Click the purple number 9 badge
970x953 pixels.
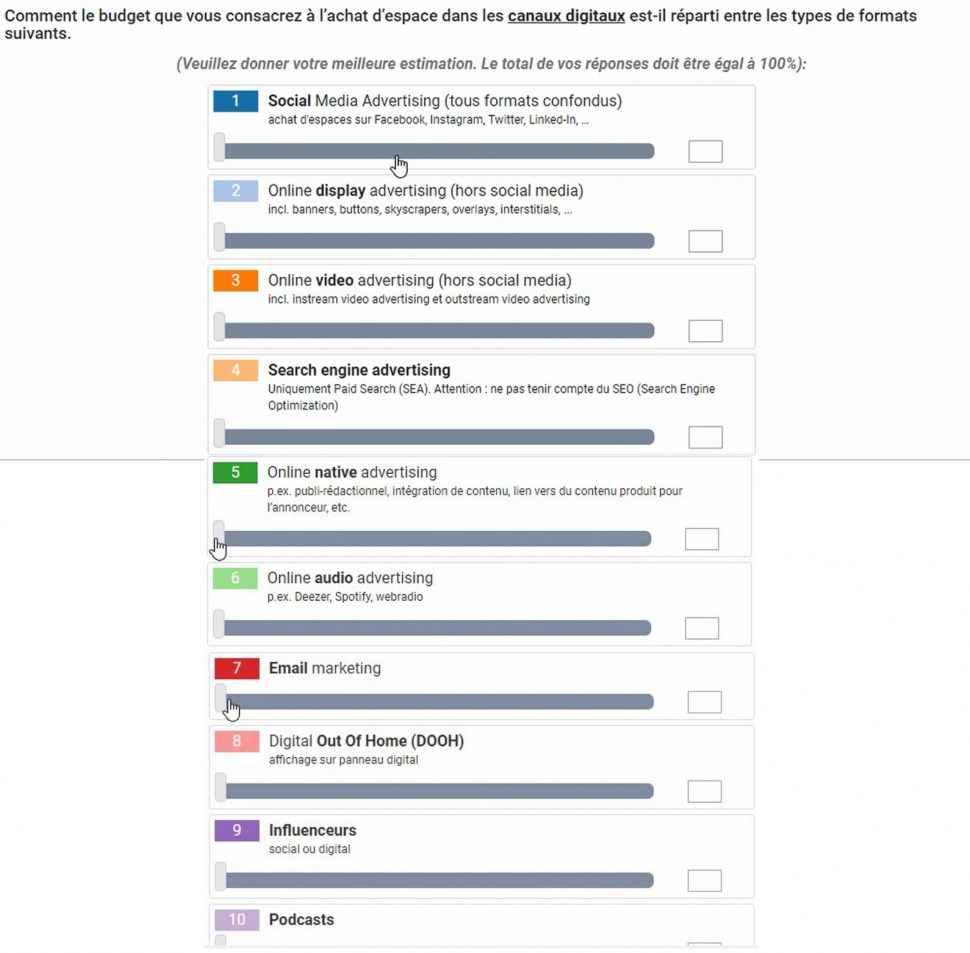click(237, 830)
